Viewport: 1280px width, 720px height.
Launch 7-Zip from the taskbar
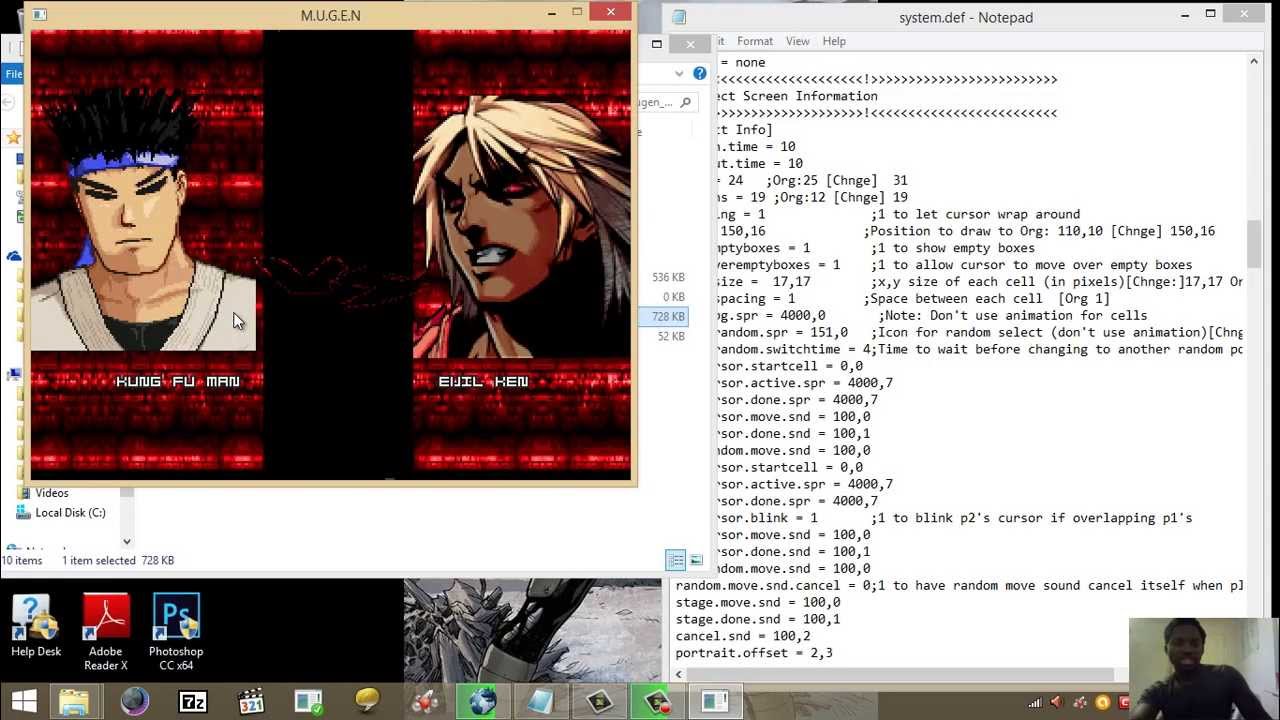coord(192,702)
